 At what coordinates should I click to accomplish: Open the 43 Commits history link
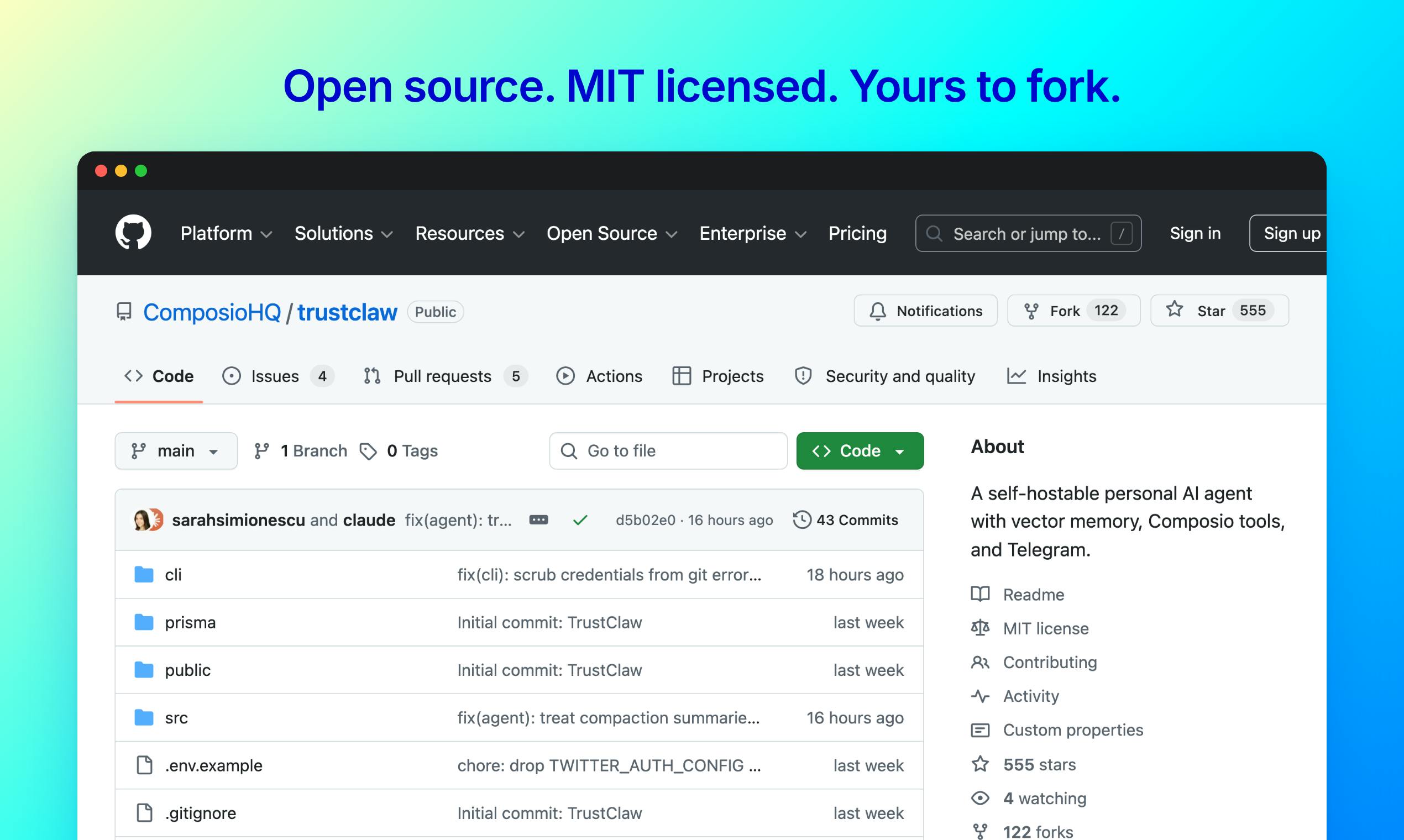tap(846, 519)
